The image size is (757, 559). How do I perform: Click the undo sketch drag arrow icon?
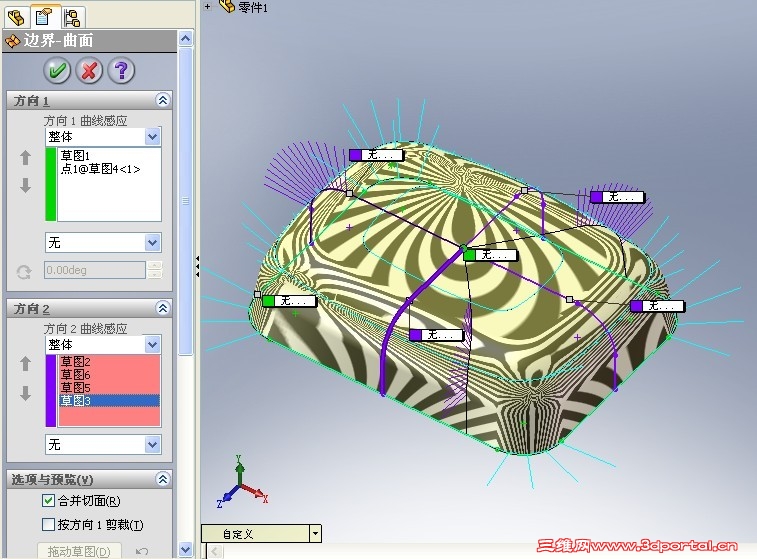pos(141,551)
